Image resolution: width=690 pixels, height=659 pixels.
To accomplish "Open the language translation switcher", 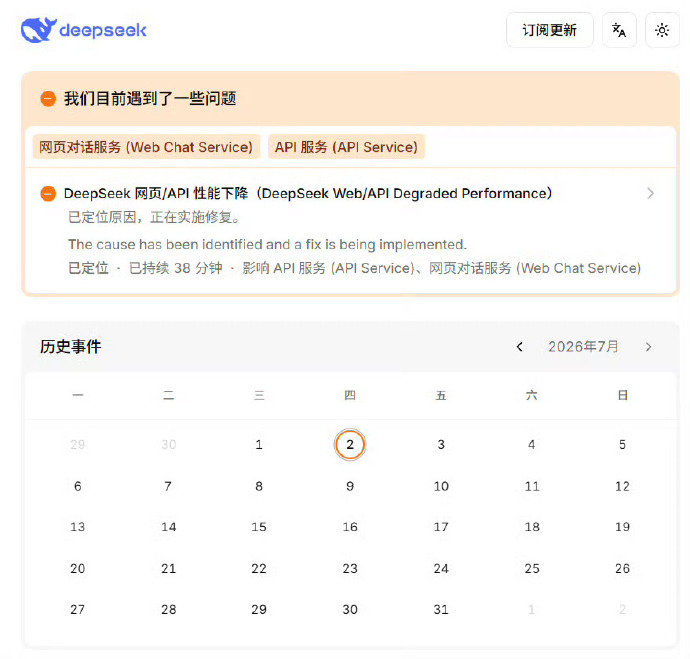I will (x=619, y=30).
